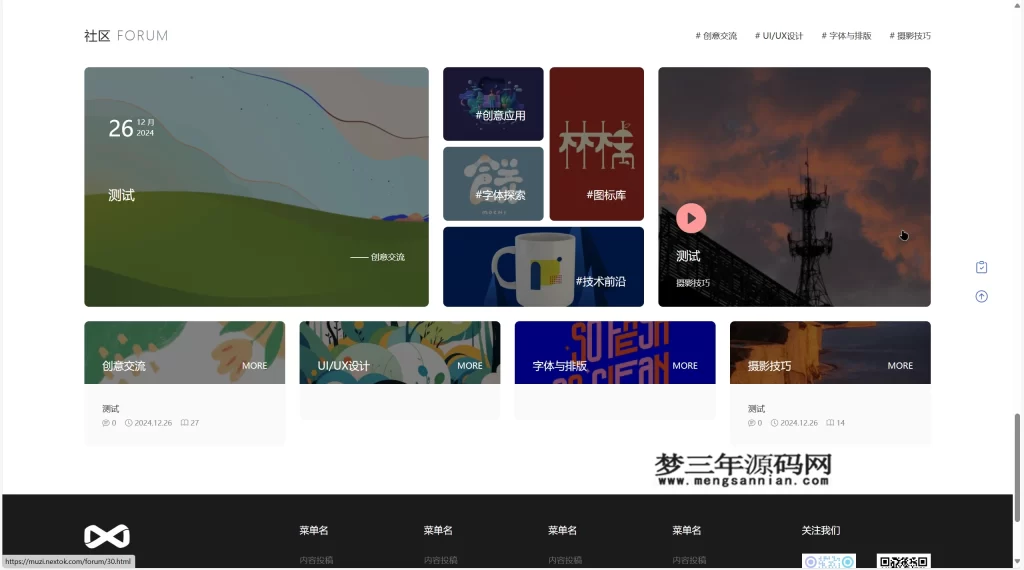This screenshot has width=1024, height=570.
Task: Click the 社区 FORUM section heading
Action: pos(126,36)
